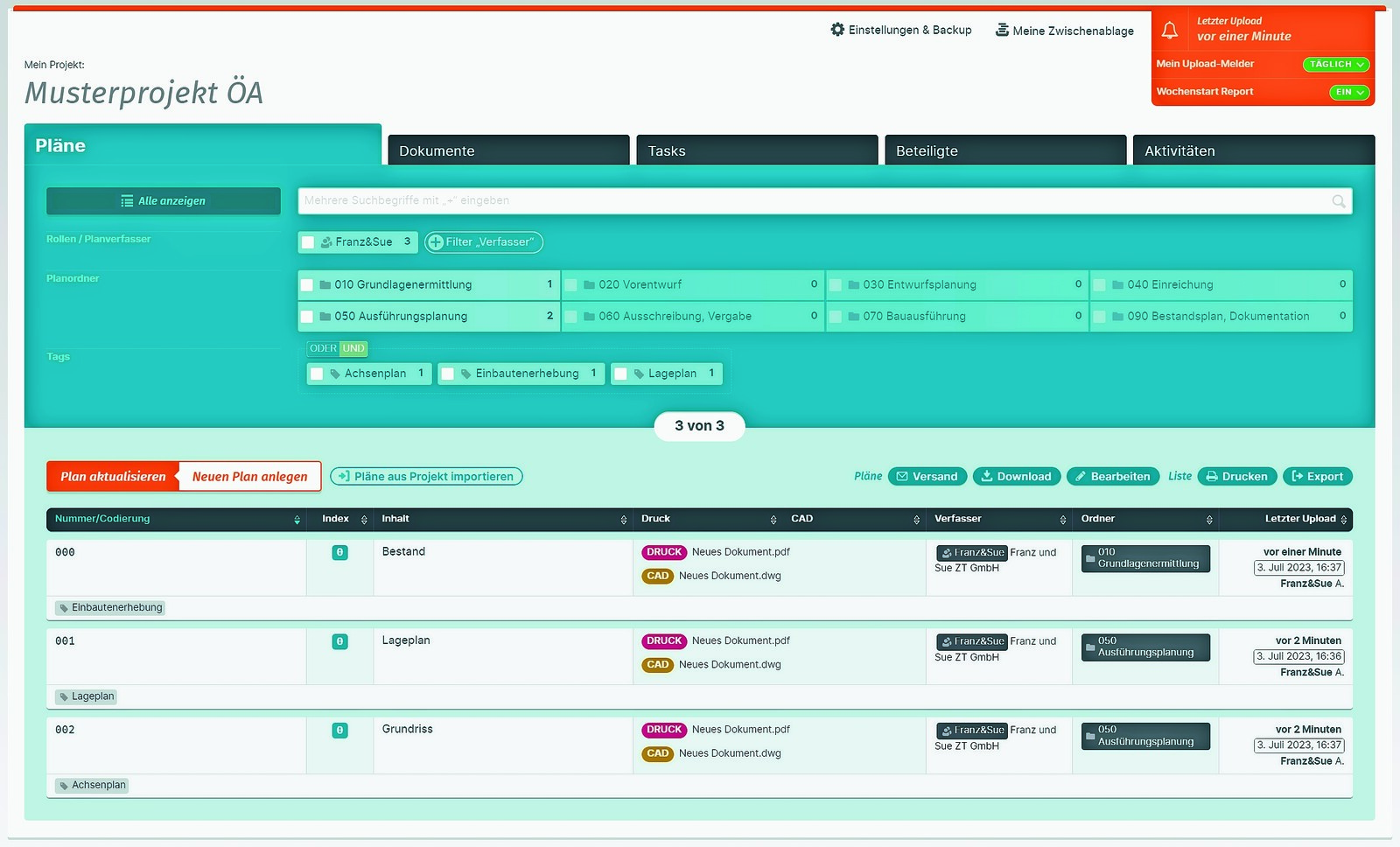Click Franz&Sue author badge in row 000

click(x=972, y=553)
